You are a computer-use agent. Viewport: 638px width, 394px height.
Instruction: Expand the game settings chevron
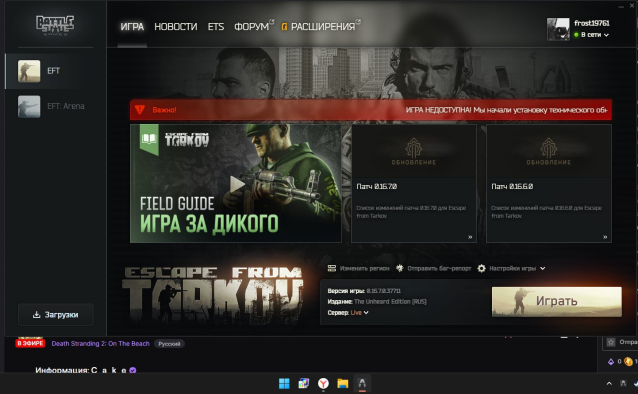[x=542, y=268]
